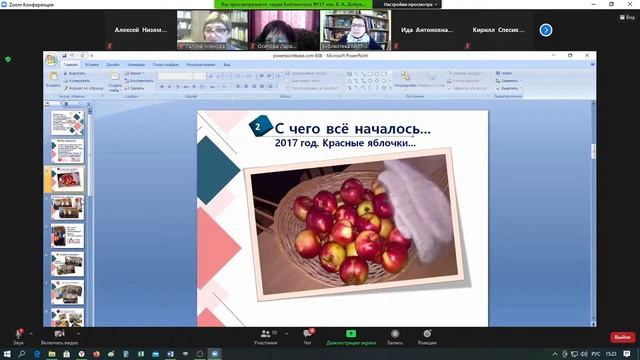Click the green Share Screen button
Image resolution: width=640 pixels, height=360 pixels.
(x=351, y=337)
